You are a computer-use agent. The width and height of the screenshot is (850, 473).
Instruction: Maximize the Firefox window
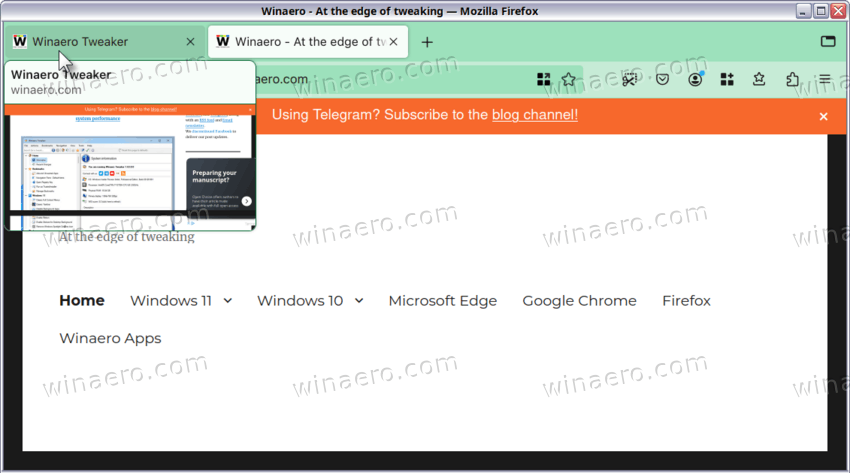click(821, 11)
